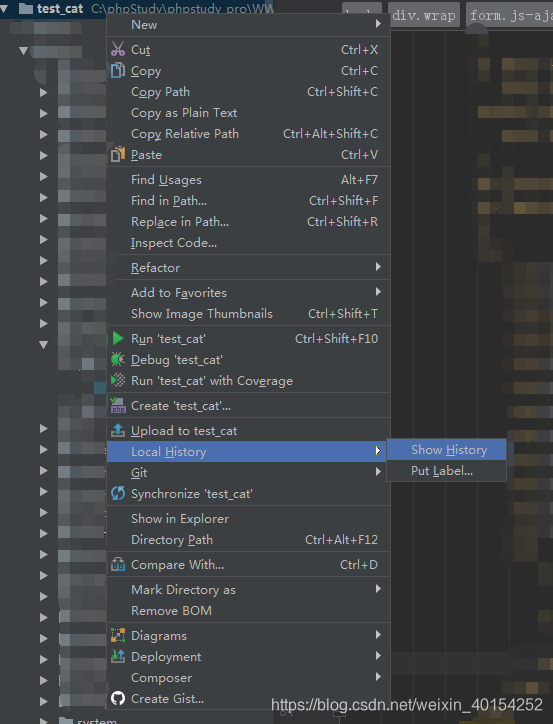
Task: Choose Copy Relative Path
Action: point(248,133)
